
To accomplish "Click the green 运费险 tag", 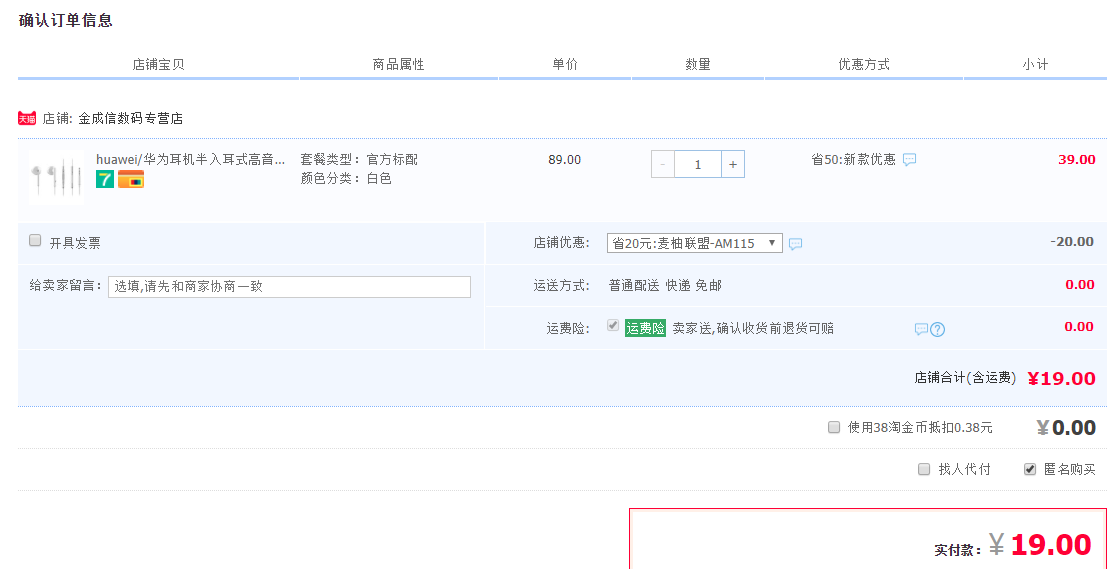I will click(645, 328).
